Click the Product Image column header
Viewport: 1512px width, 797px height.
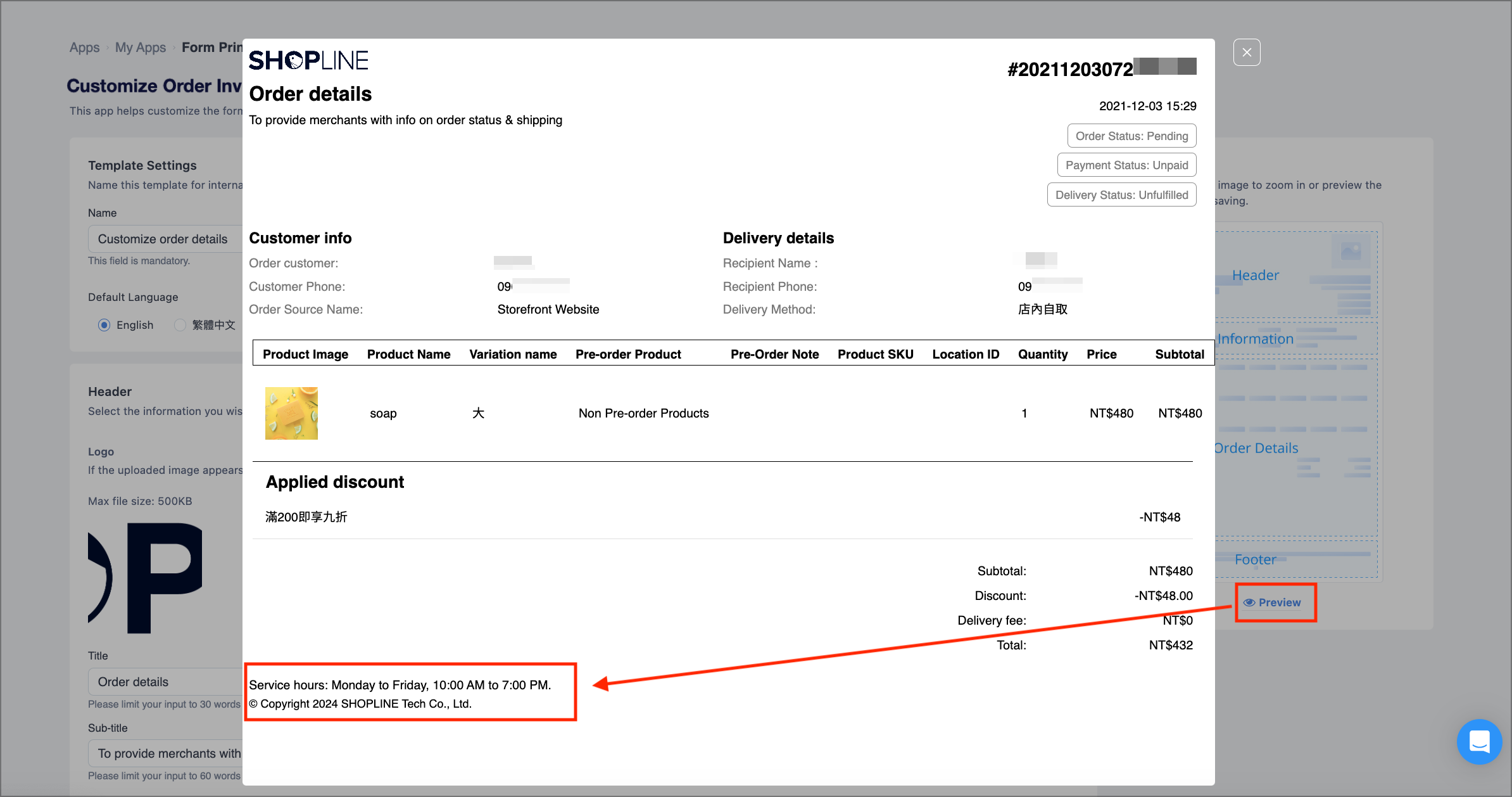[x=305, y=354]
